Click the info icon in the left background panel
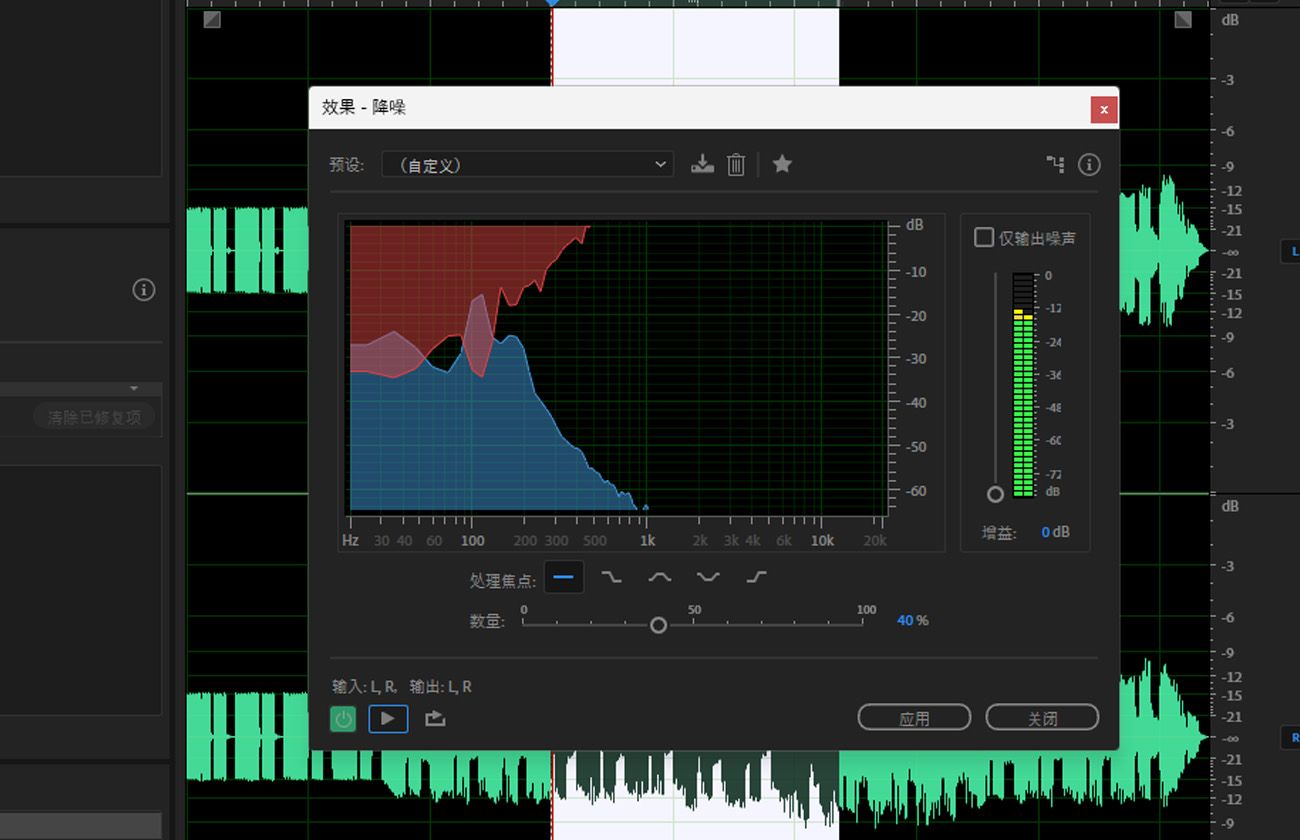This screenshot has height=840, width=1300. [144, 290]
